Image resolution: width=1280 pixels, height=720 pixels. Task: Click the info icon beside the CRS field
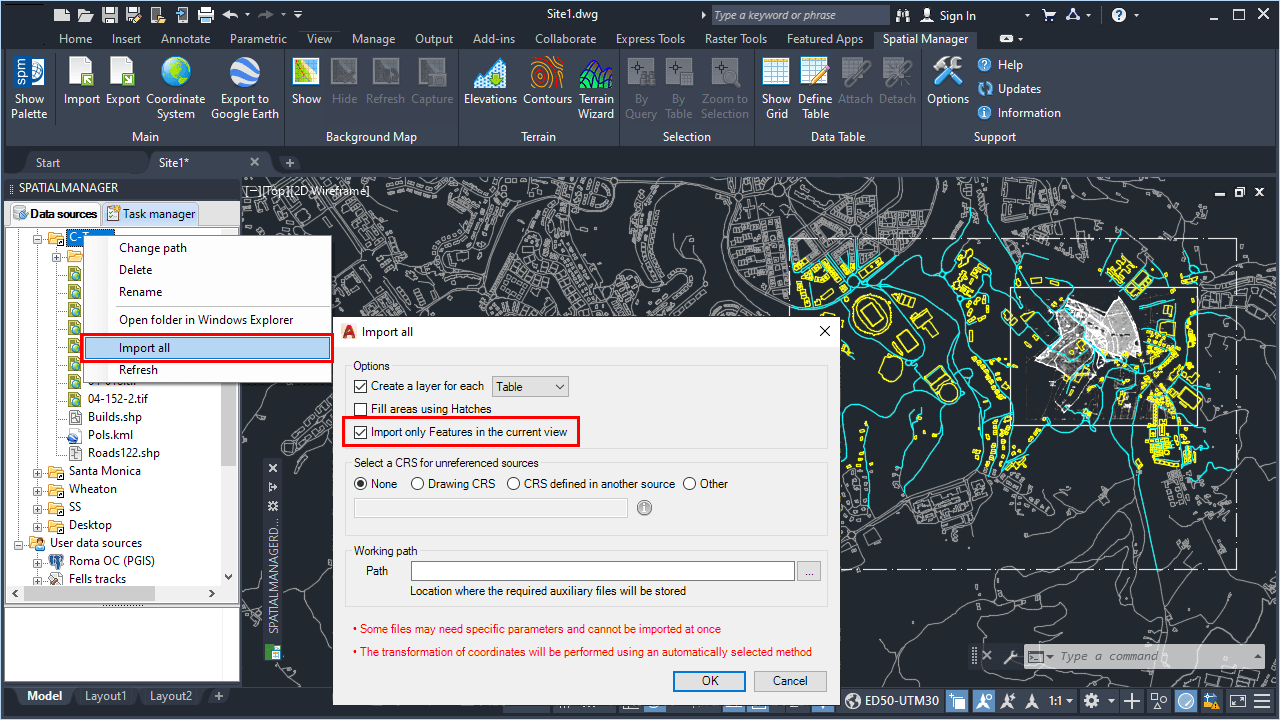coord(644,508)
